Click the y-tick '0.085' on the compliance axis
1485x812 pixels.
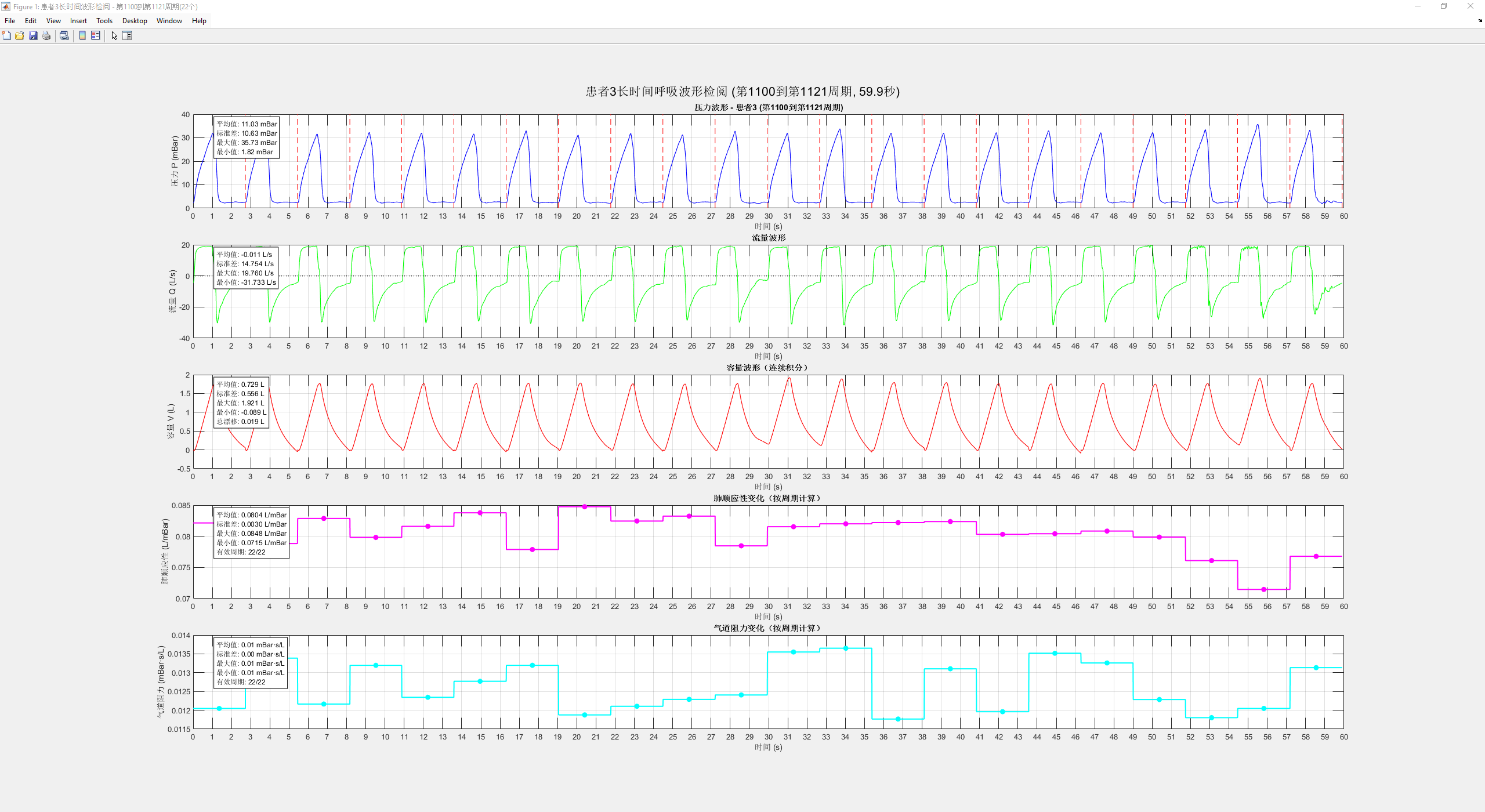pos(181,506)
